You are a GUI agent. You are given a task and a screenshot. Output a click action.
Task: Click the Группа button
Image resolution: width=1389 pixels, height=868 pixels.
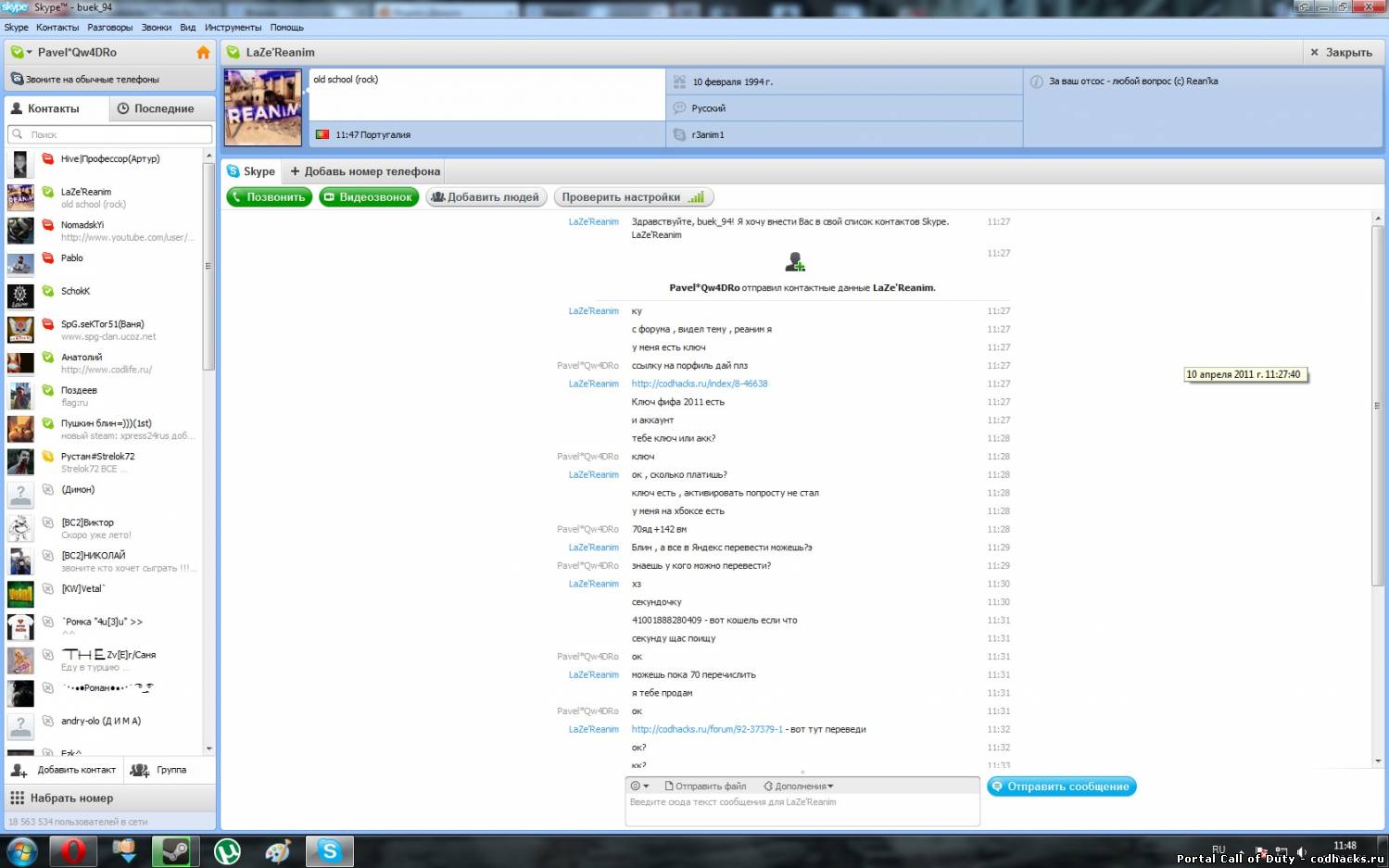point(158,771)
